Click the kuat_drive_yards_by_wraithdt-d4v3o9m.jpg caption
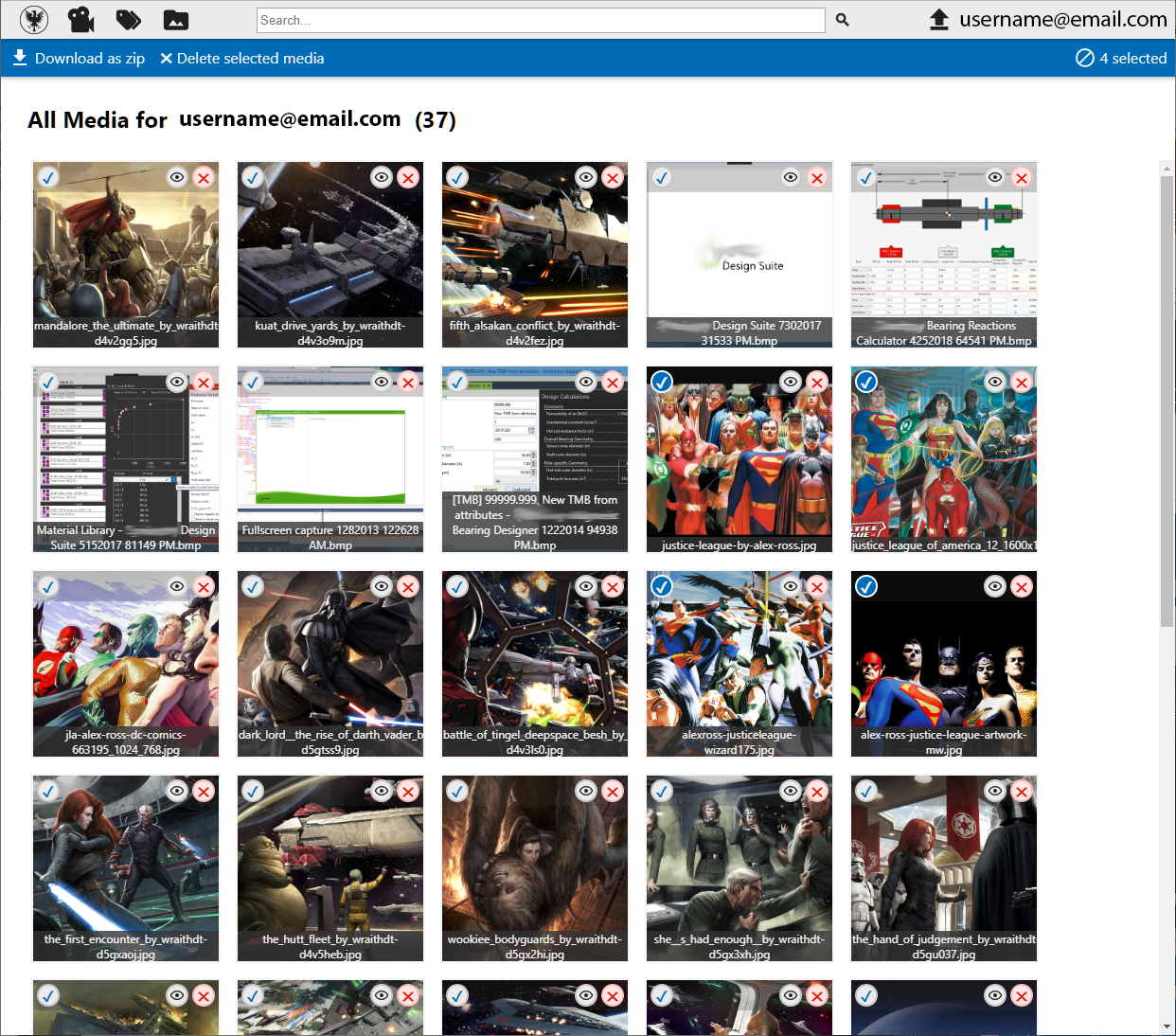The height and width of the screenshot is (1036, 1176). 330,333
